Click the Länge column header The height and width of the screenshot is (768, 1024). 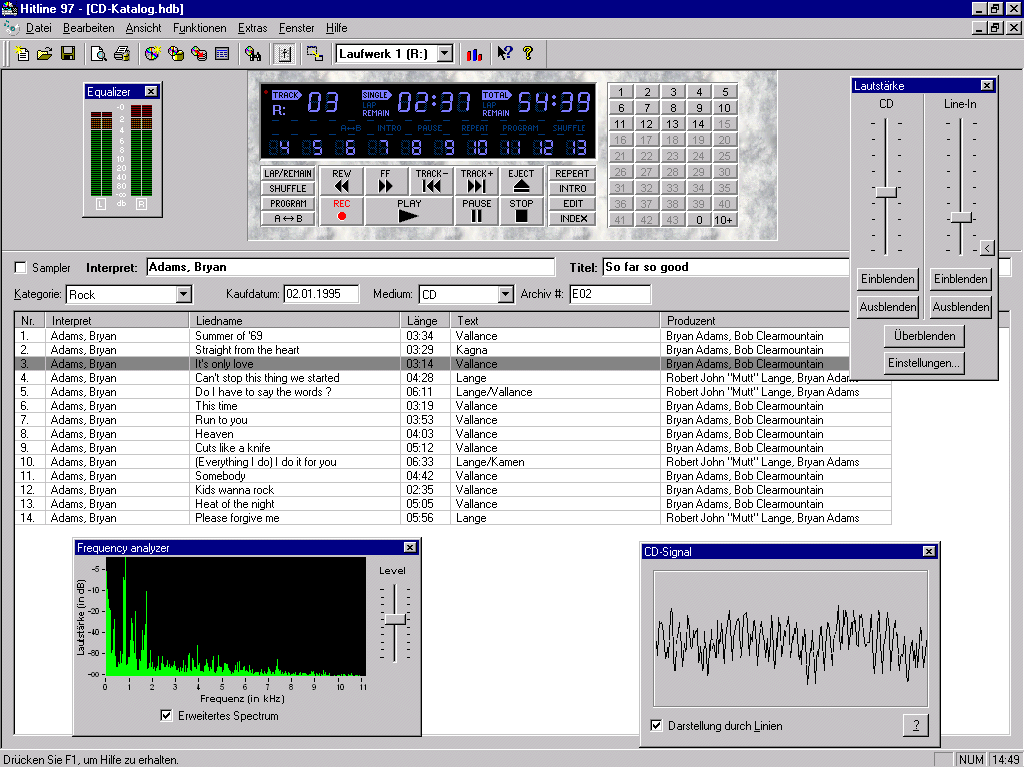point(424,321)
